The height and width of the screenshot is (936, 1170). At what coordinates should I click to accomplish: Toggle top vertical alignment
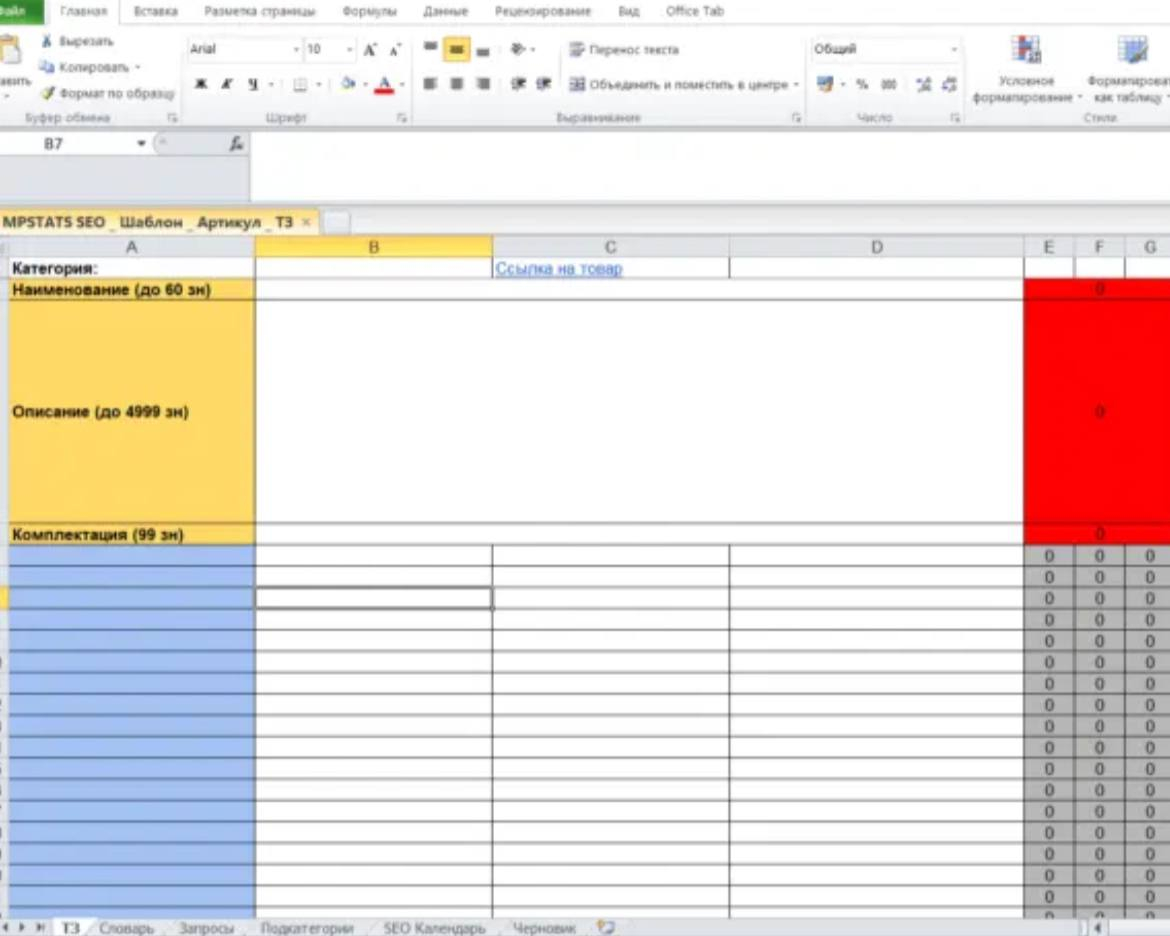[x=431, y=49]
